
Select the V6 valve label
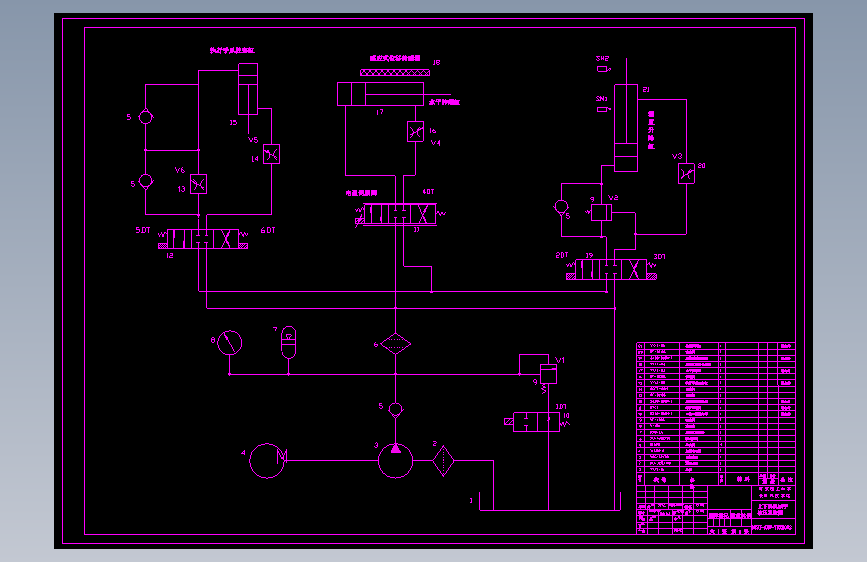pyautogui.click(x=180, y=170)
